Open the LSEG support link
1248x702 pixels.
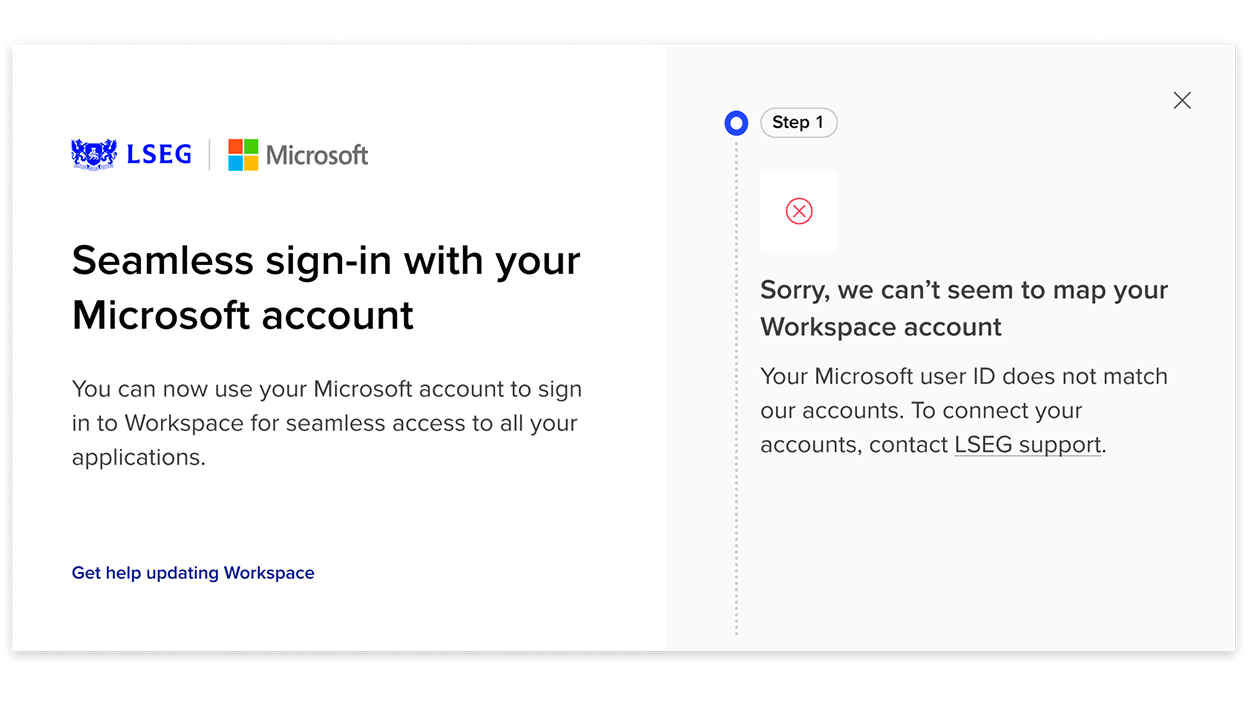click(1028, 445)
